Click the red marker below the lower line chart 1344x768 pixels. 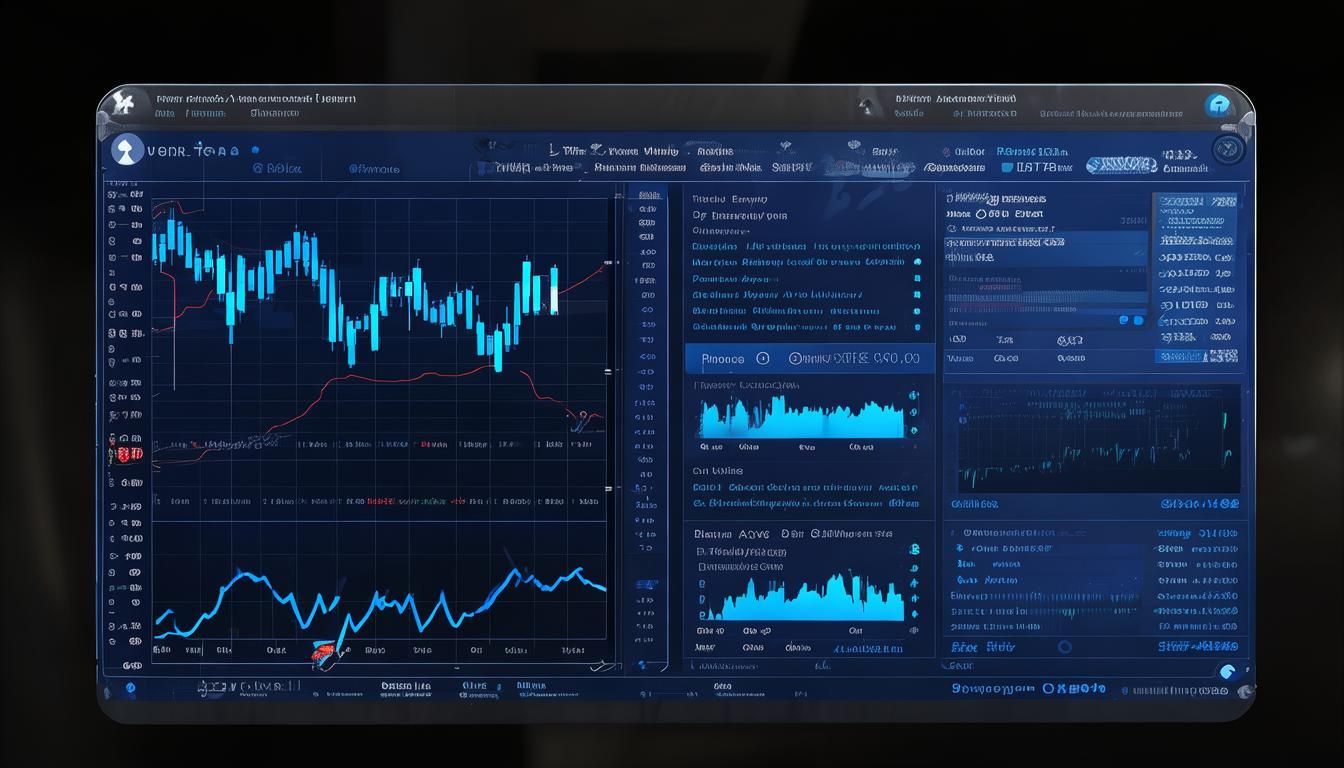tap(322, 654)
